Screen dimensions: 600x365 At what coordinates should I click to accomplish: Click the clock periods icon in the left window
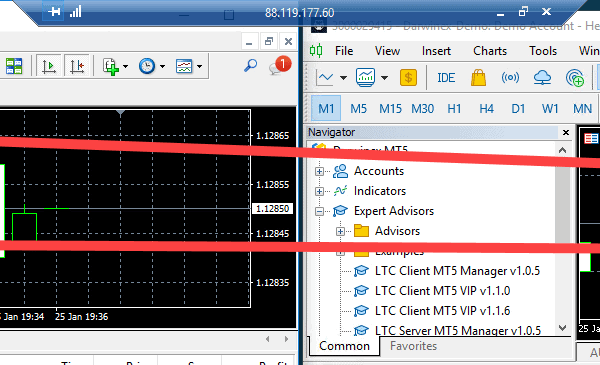tap(147, 67)
